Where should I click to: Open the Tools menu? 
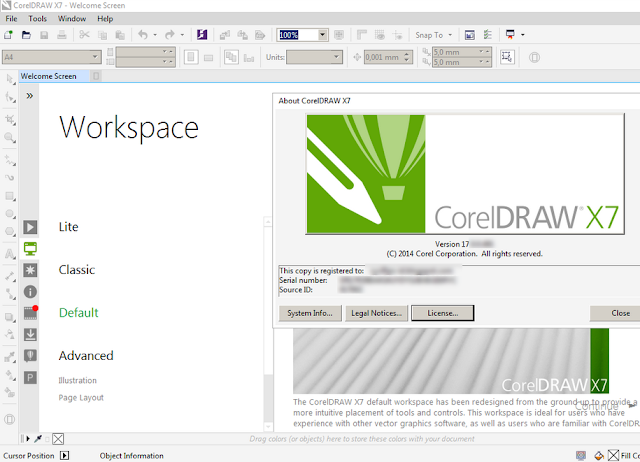pos(38,19)
